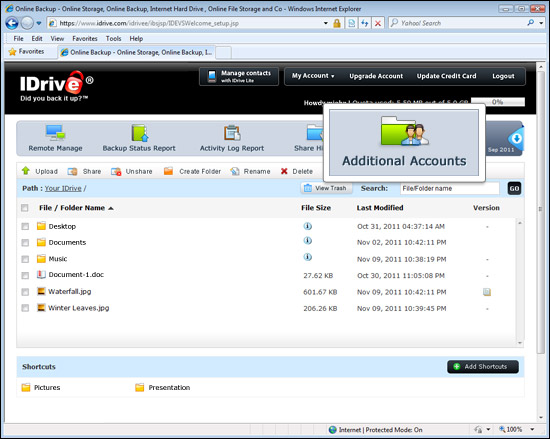Image resolution: width=550 pixels, height=439 pixels.
Task: Click the blue download arrow badge
Action: [516, 139]
